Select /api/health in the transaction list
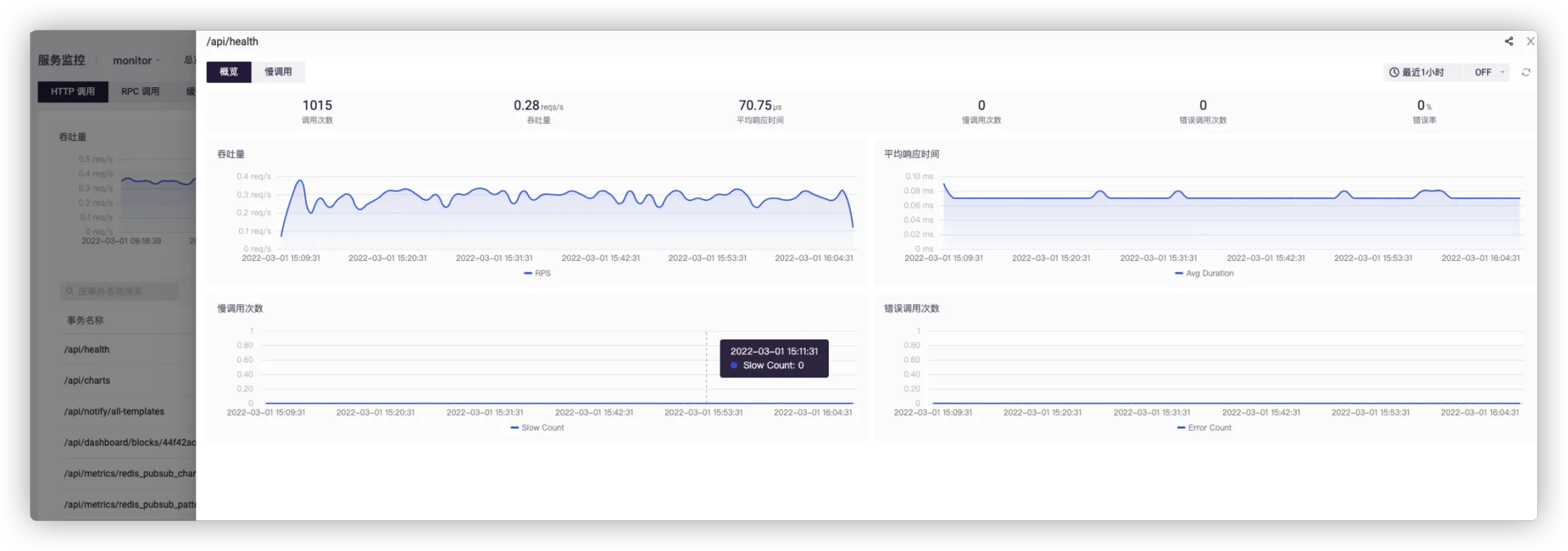 pyautogui.click(x=86, y=349)
